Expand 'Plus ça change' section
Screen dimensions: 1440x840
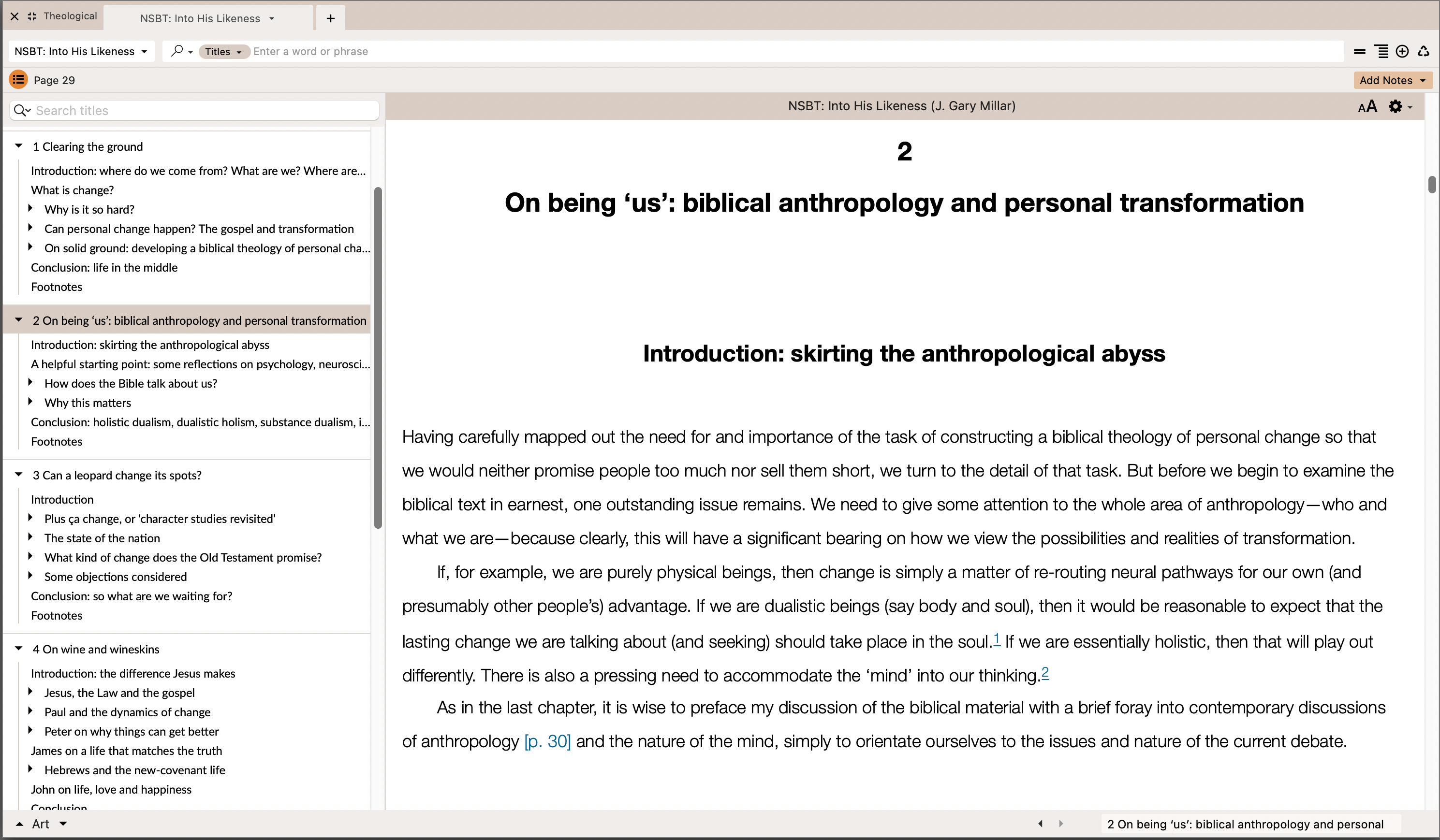pos(30,518)
